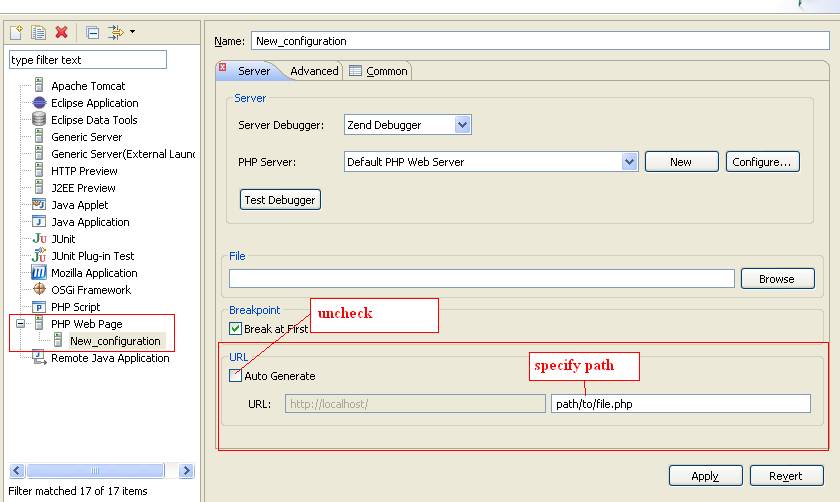Viewport: 840px width, 502px height.
Task: Select the Apache Tomcat icon
Action: pyautogui.click(x=39, y=85)
